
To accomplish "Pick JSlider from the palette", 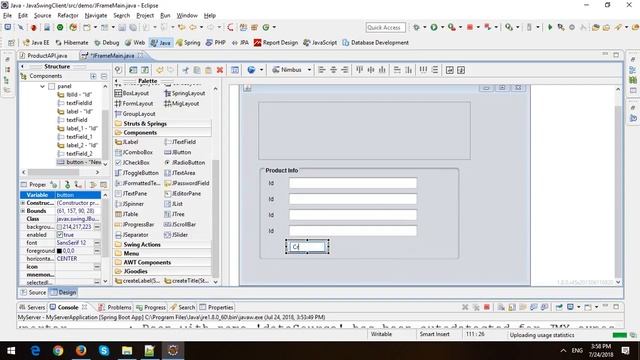I will click(176, 235).
